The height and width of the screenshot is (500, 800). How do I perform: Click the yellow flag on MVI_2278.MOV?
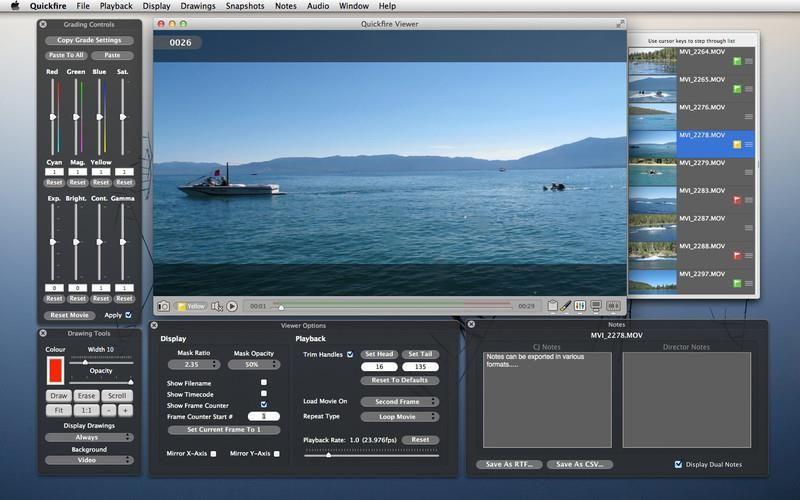(737, 145)
